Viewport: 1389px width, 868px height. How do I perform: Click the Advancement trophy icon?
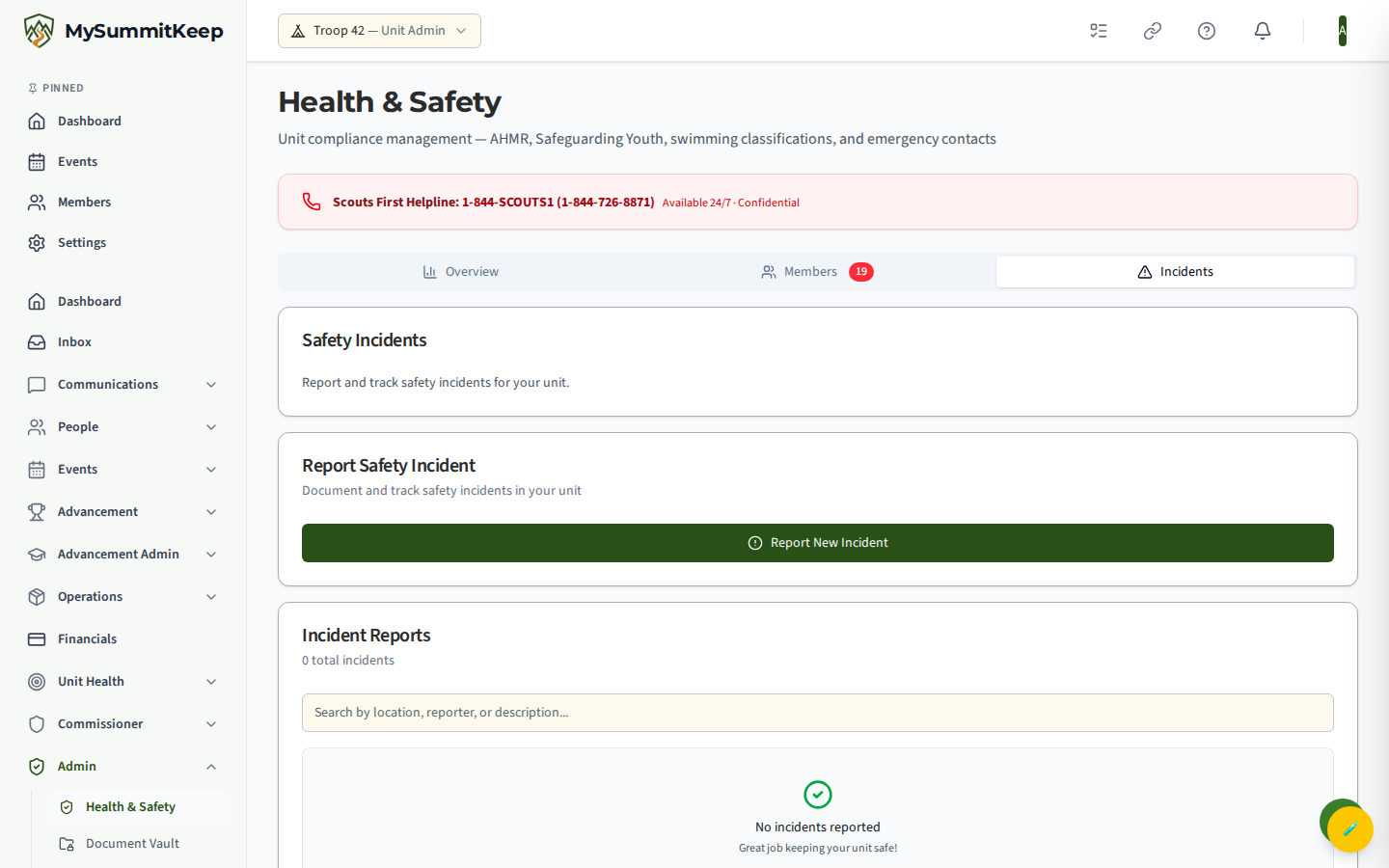point(37,512)
